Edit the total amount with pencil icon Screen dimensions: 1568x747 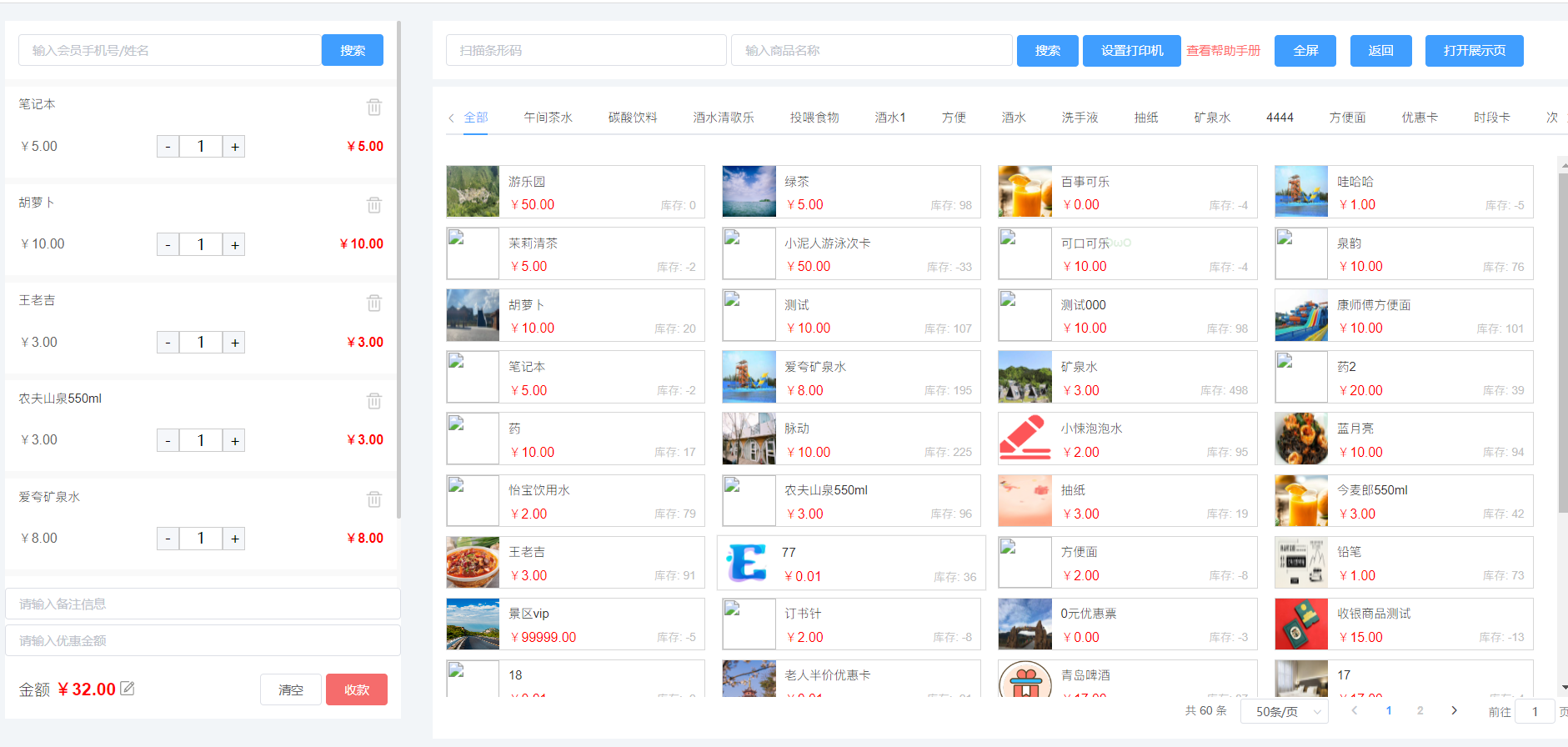pos(128,688)
